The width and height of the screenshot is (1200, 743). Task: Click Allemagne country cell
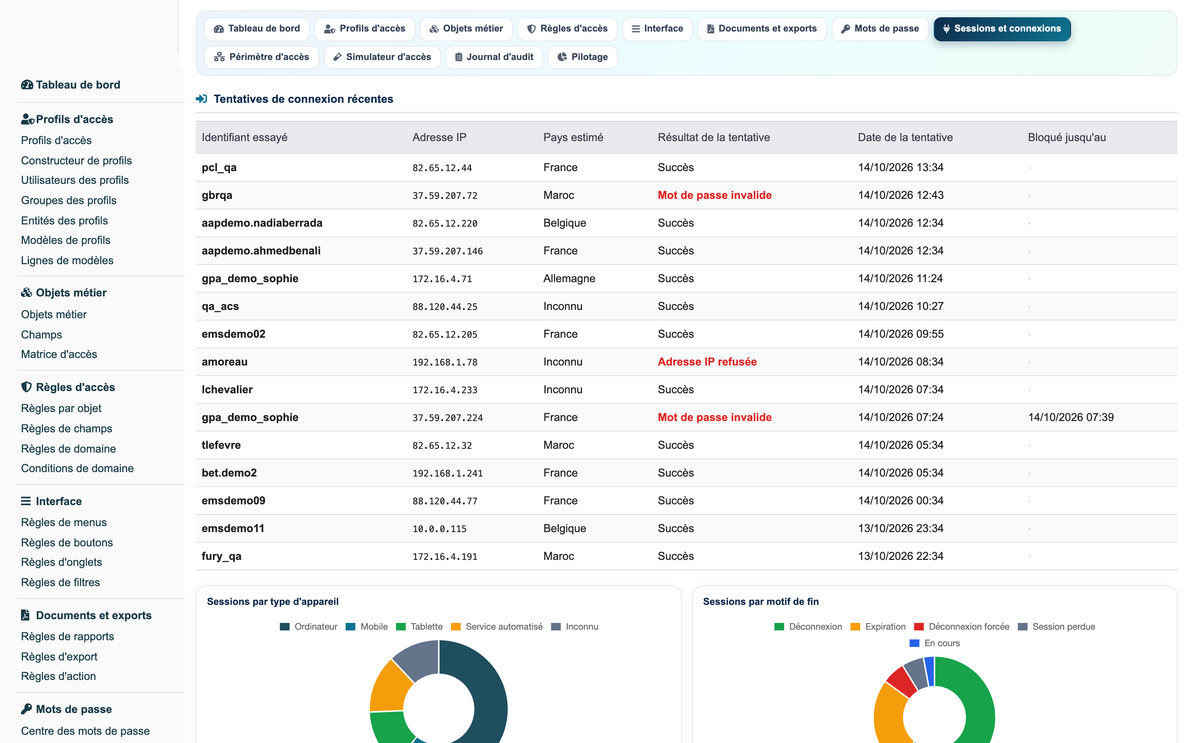click(569, 278)
